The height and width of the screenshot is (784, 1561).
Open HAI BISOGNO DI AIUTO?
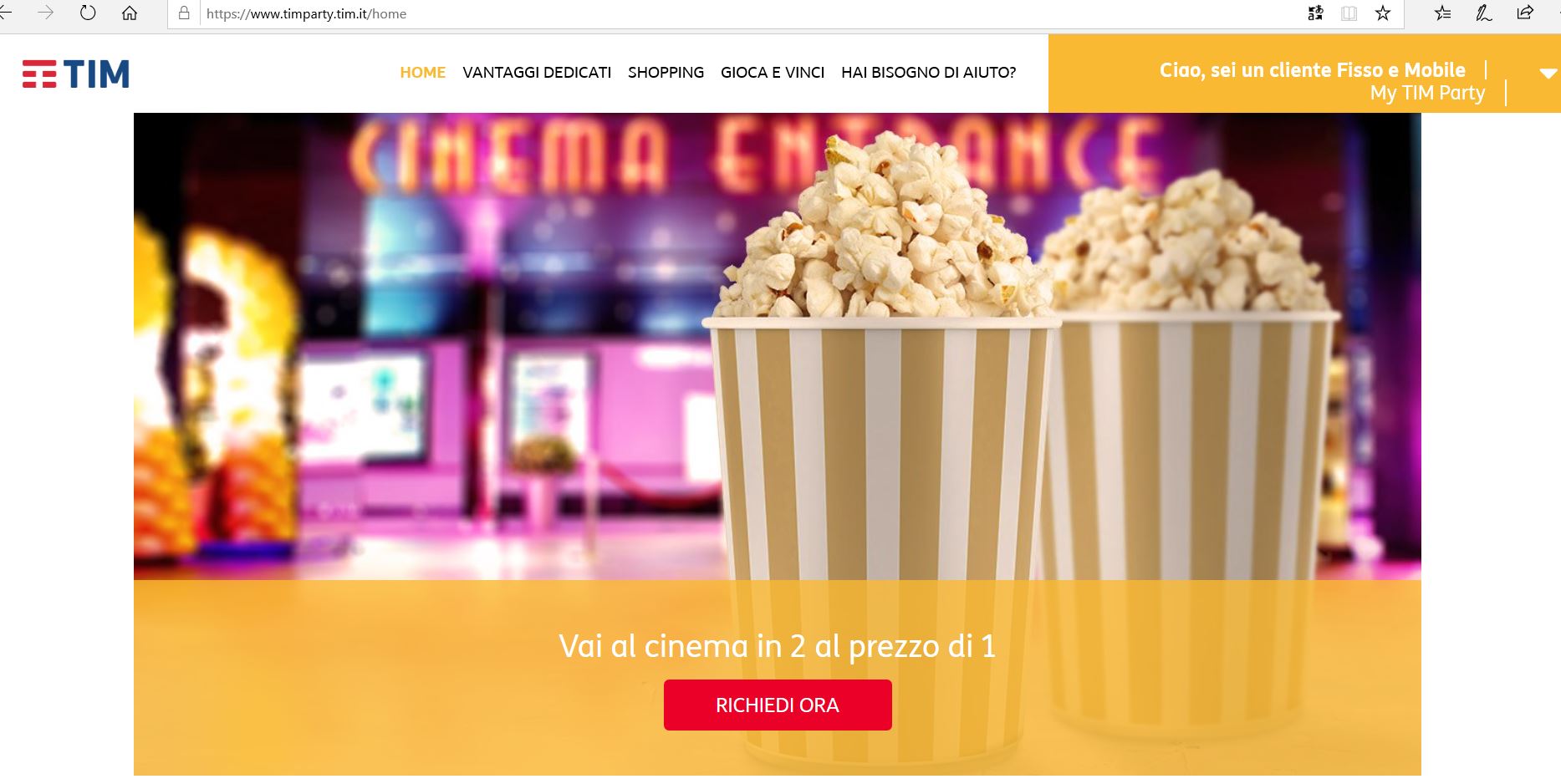[928, 73]
